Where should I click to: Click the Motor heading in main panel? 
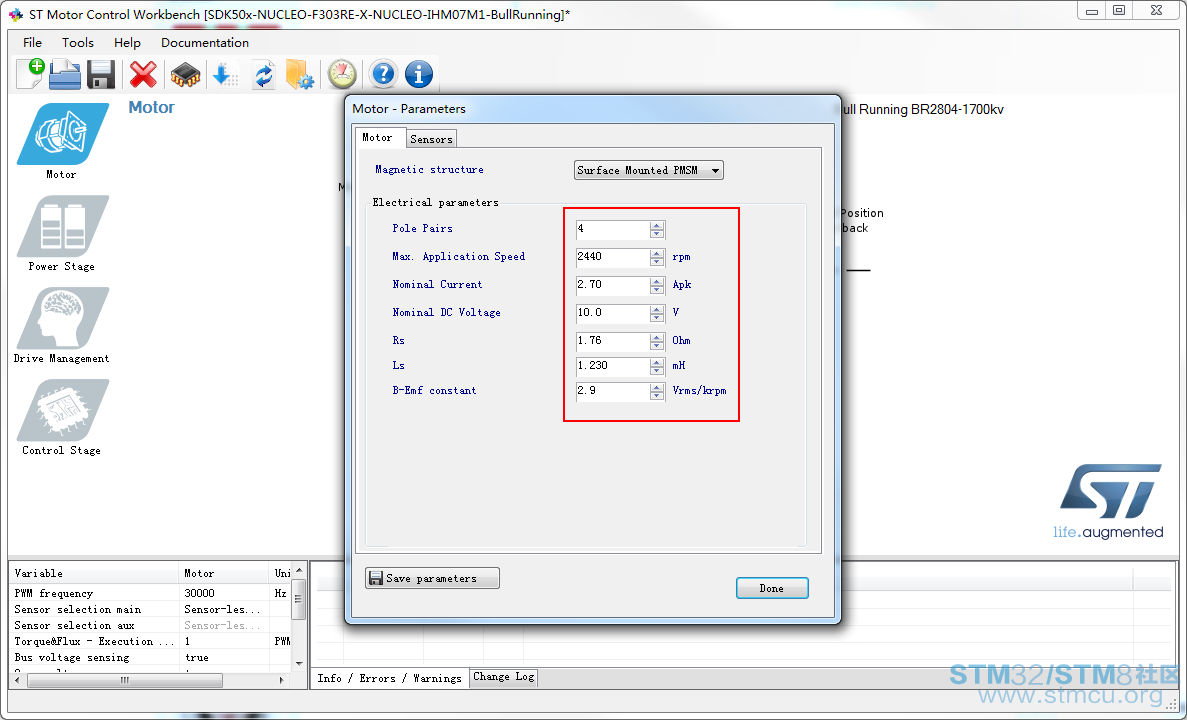point(151,108)
